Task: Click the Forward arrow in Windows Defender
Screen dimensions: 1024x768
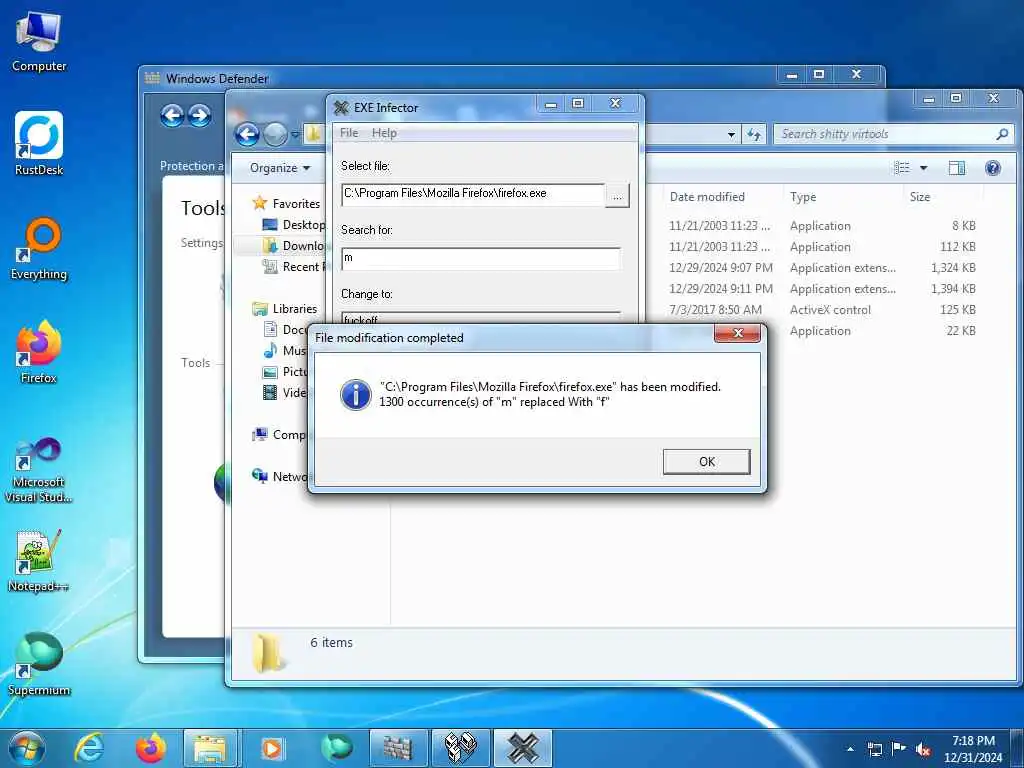Action: coord(199,116)
